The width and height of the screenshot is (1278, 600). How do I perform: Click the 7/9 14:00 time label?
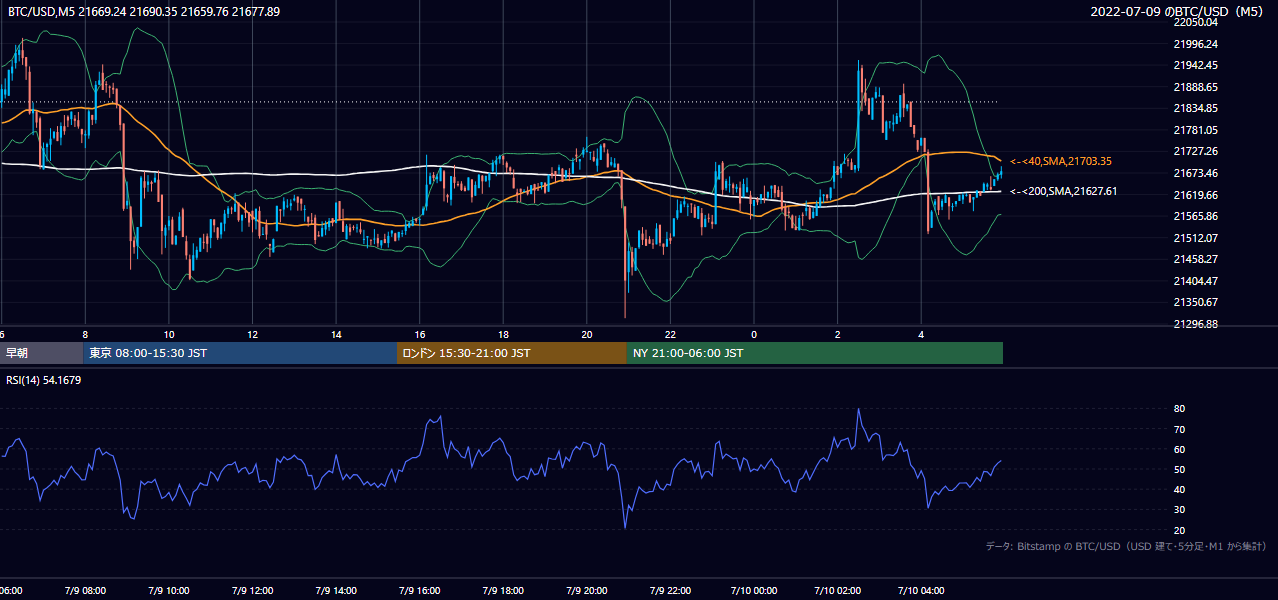click(336, 591)
